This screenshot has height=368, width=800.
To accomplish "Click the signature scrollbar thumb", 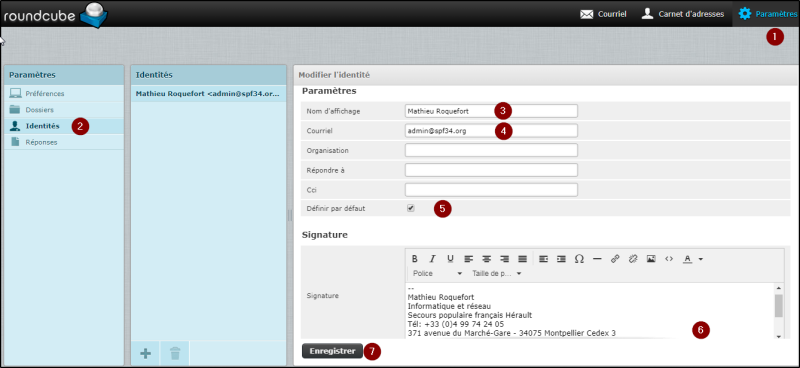I will click(779, 305).
